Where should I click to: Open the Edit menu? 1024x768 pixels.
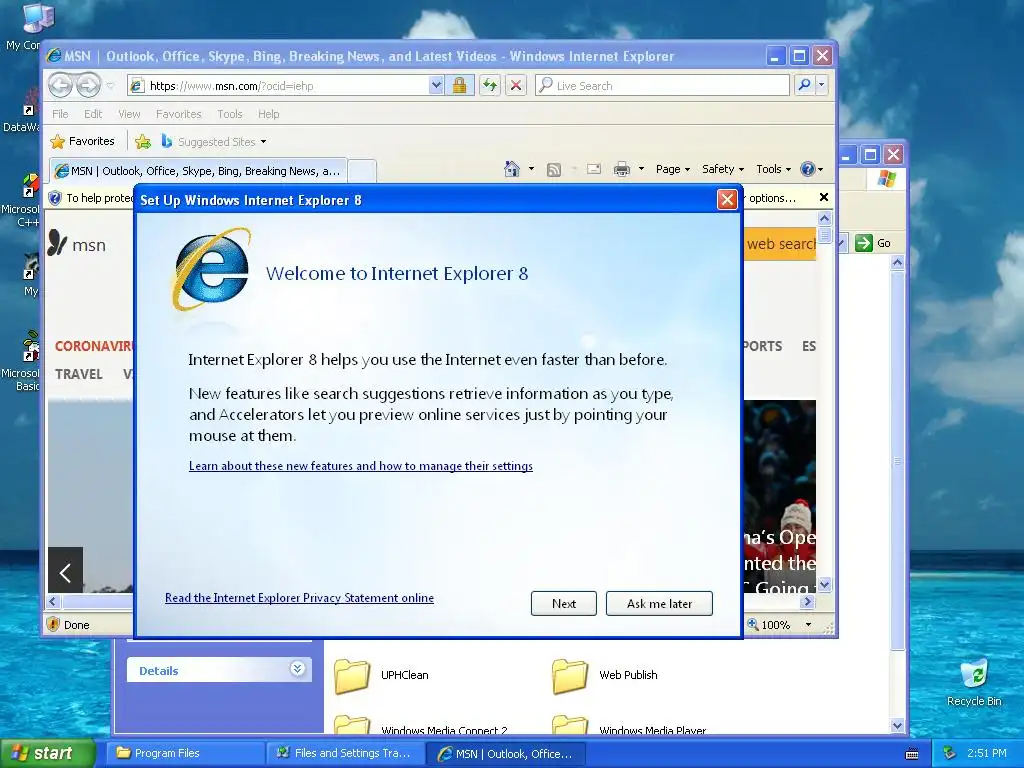coord(93,114)
